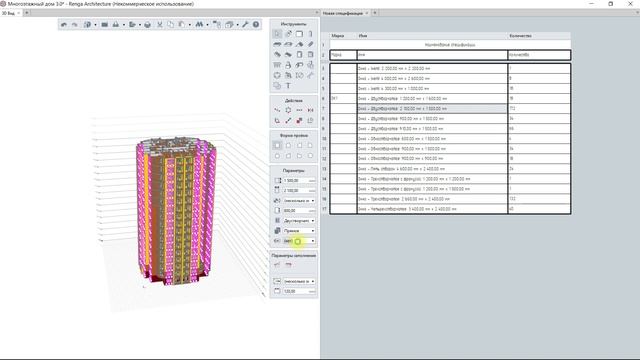The width and height of the screenshot is (640, 360).
Task: Expand the '(нет)' dropdown in Параметры
Action: [x=313, y=241]
